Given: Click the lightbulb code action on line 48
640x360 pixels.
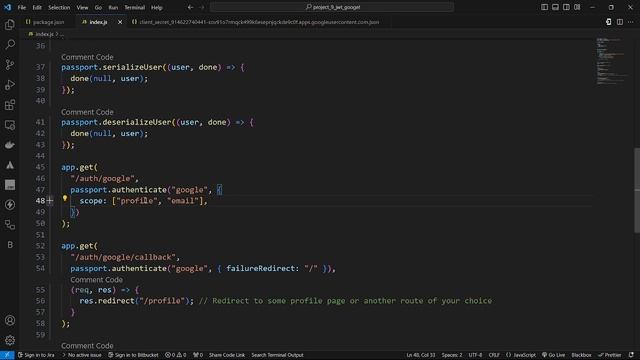Looking at the screenshot, I should (64, 198).
